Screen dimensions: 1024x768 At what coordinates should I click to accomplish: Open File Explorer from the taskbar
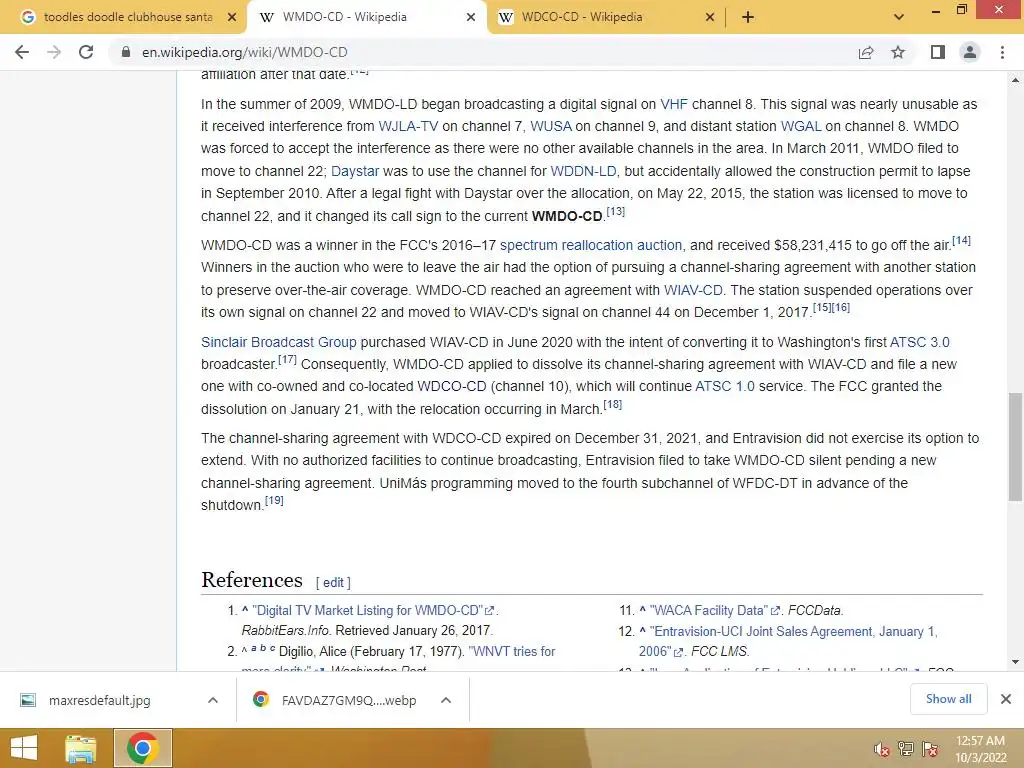point(80,748)
